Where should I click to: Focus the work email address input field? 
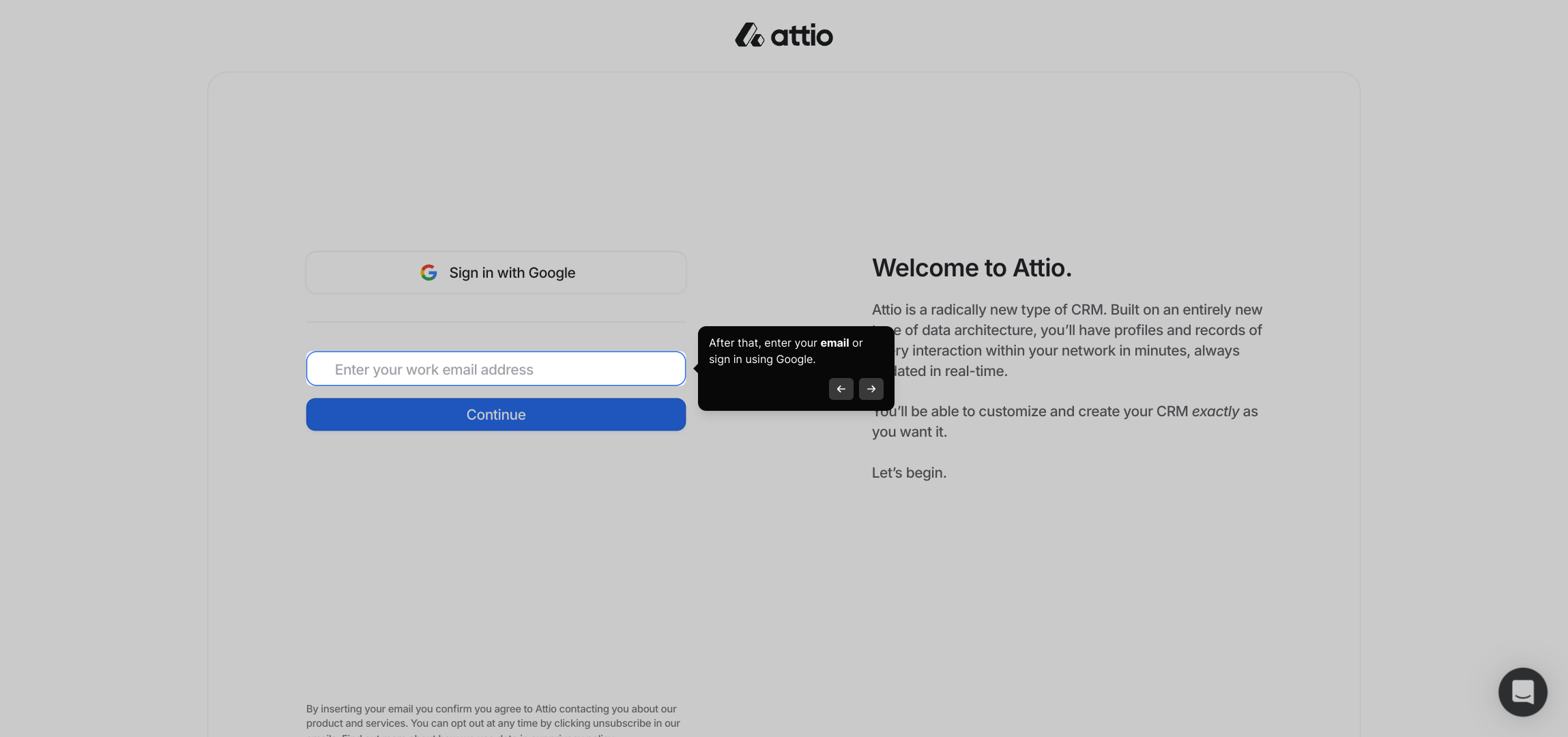496,369
